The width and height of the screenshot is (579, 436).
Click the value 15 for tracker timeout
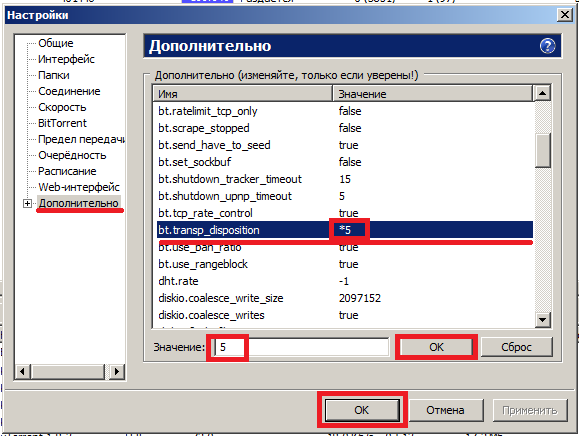pos(345,179)
